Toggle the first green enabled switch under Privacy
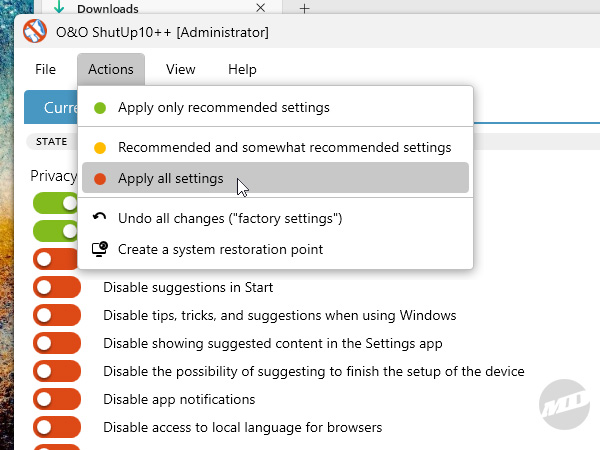The width and height of the screenshot is (600, 450). pyautogui.click(x=56, y=203)
